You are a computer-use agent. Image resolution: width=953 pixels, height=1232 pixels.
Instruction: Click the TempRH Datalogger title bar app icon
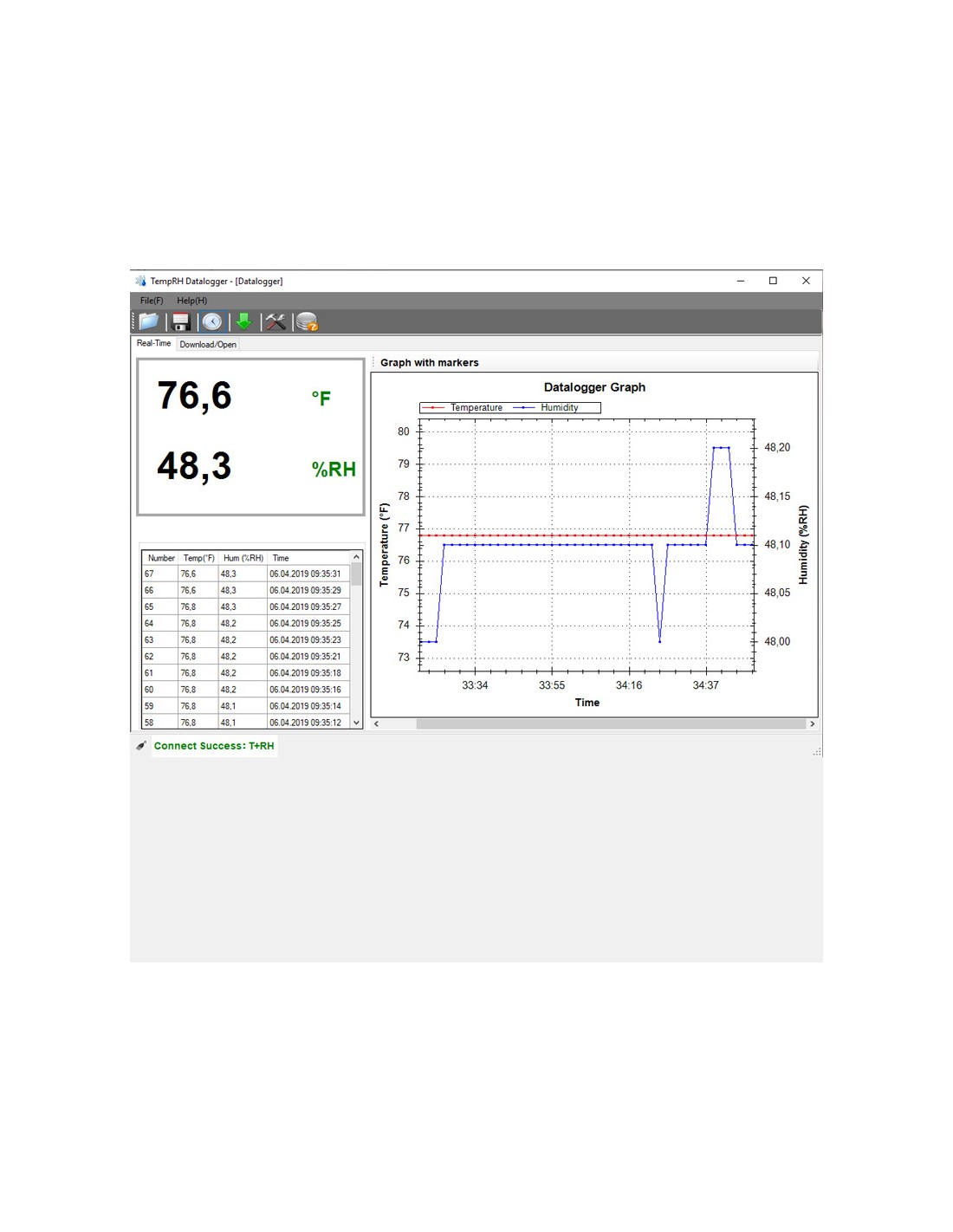point(140,281)
